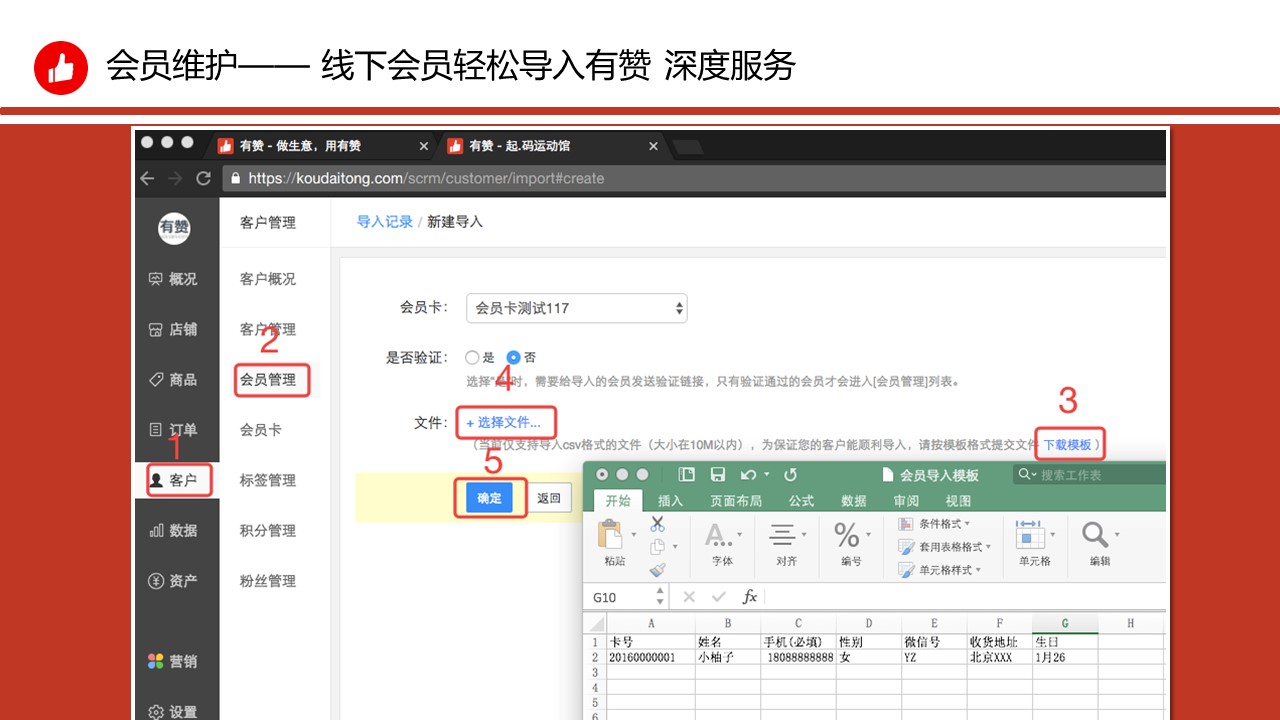Click Excel 字体 font group icon
Image resolution: width=1280 pixels, height=720 pixels.
click(x=719, y=535)
